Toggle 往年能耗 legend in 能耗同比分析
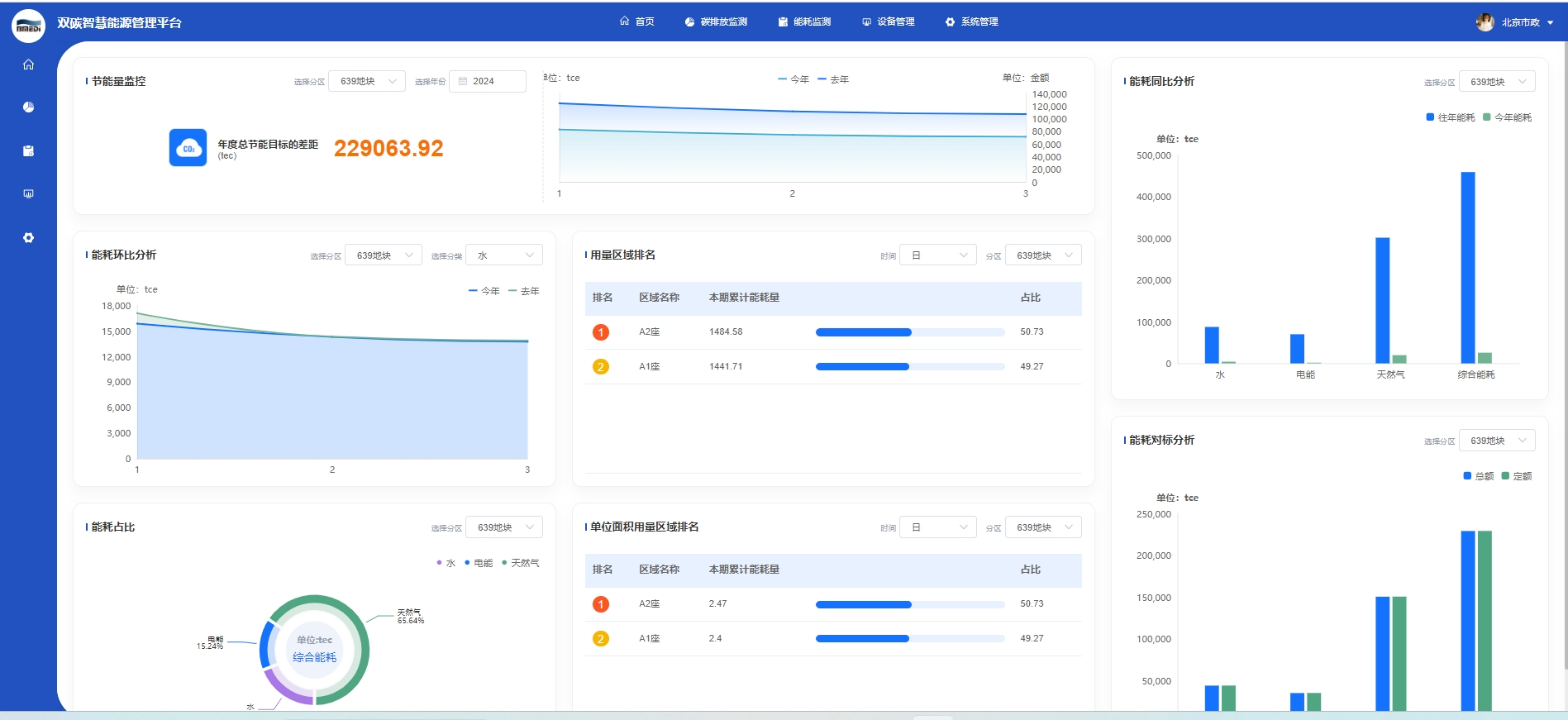The height and width of the screenshot is (720, 1568). click(x=1451, y=117)
